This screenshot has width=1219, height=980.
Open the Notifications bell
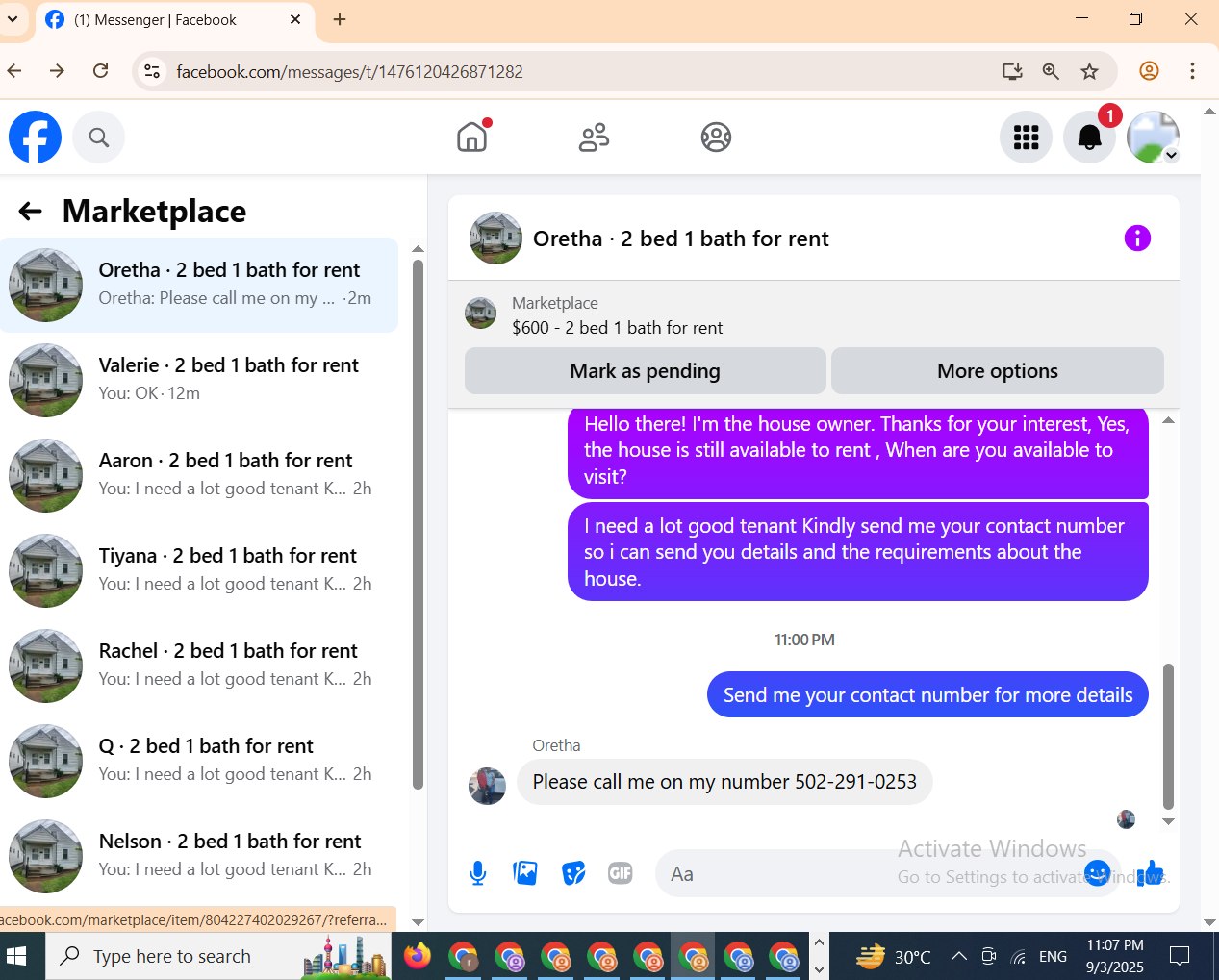(x=1089, y=138)
